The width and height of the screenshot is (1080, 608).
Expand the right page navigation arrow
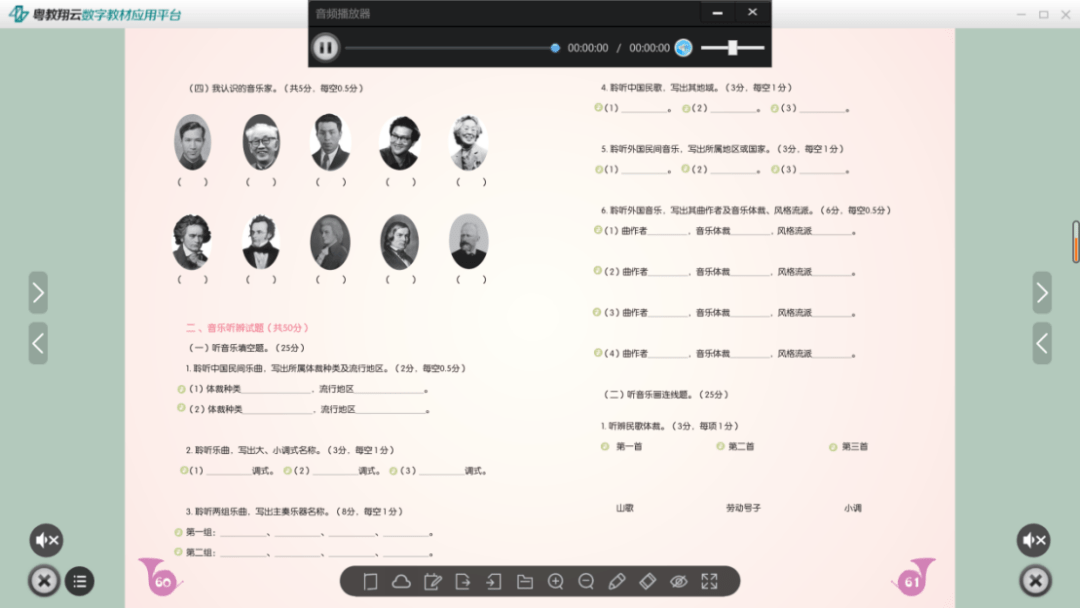click(x=1041, y=293)
